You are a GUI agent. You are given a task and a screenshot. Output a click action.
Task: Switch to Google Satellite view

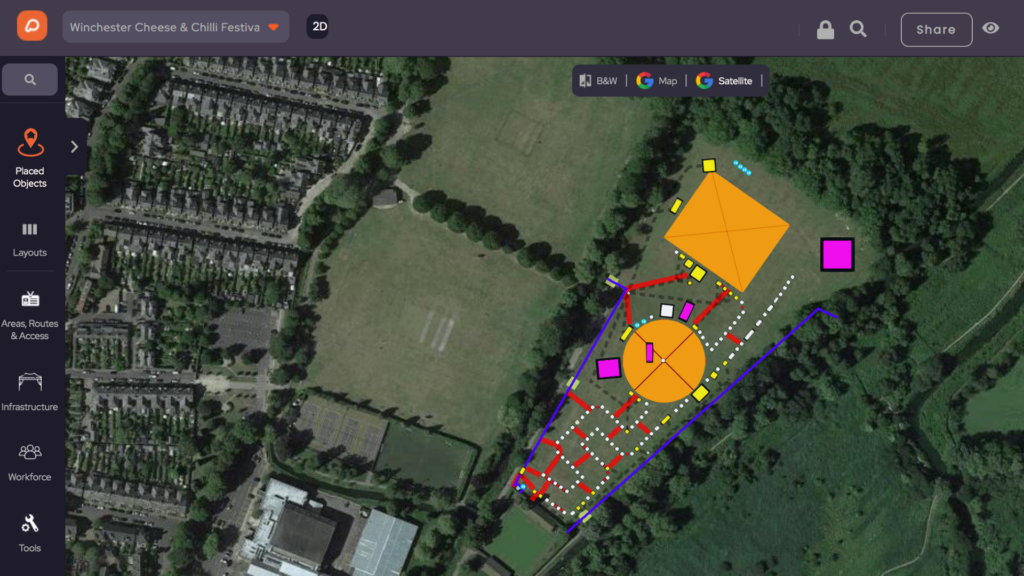click(724, 81)
